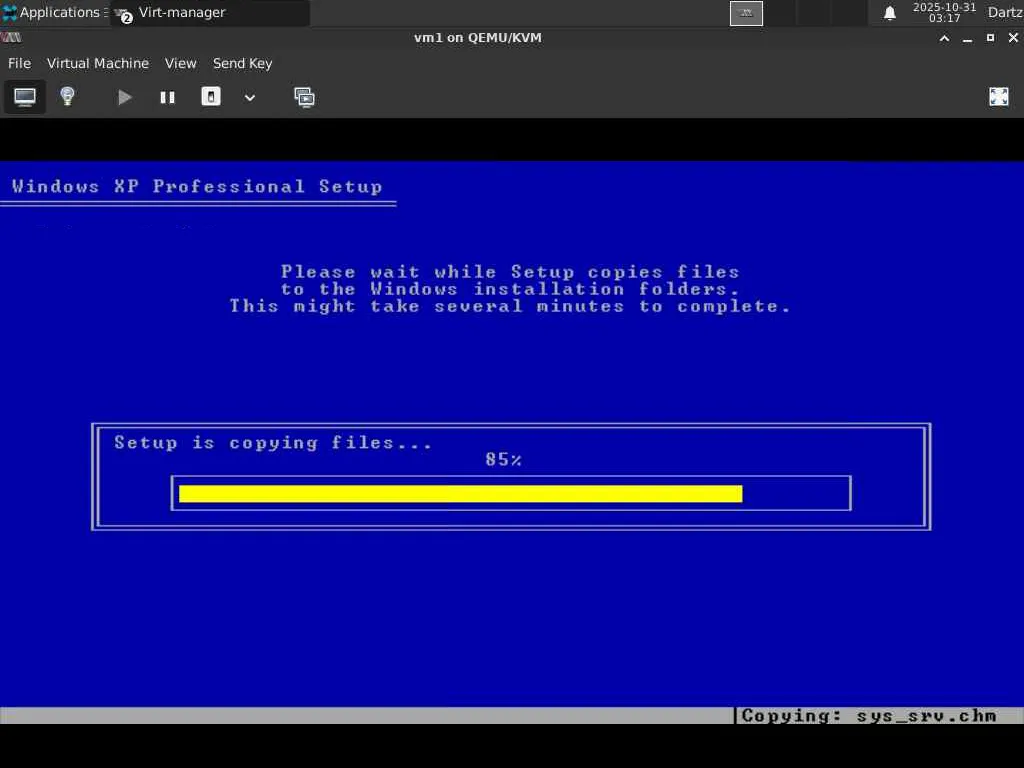Expand the shutdown options dropdown arrow
Screen dimensions: 1024x768
point(249,98)
